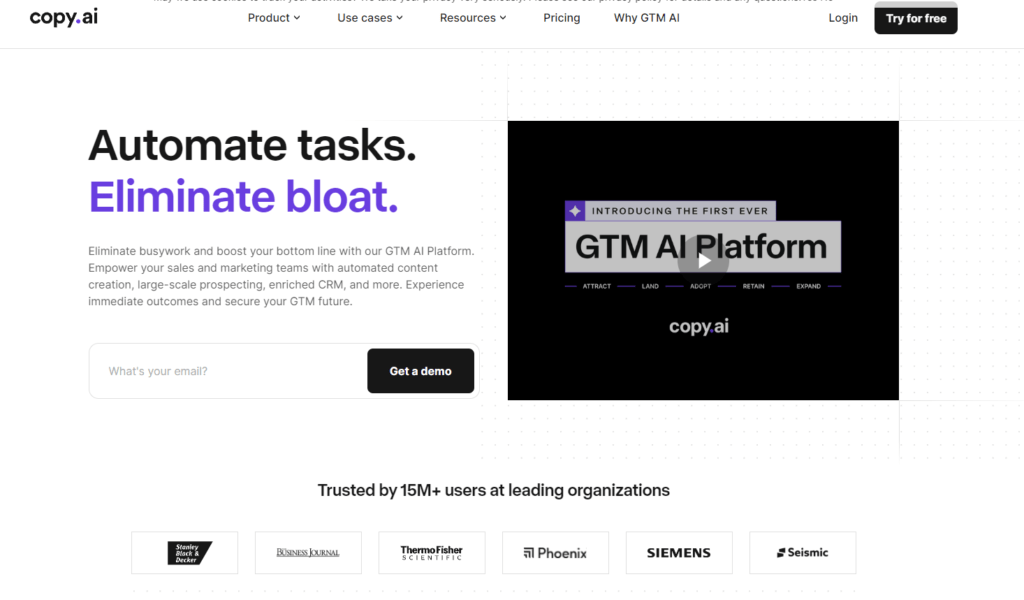Select the Phoenix logo tile
Screen dimensions: 1024x600
pyautogui.click(x=555, y=553)
